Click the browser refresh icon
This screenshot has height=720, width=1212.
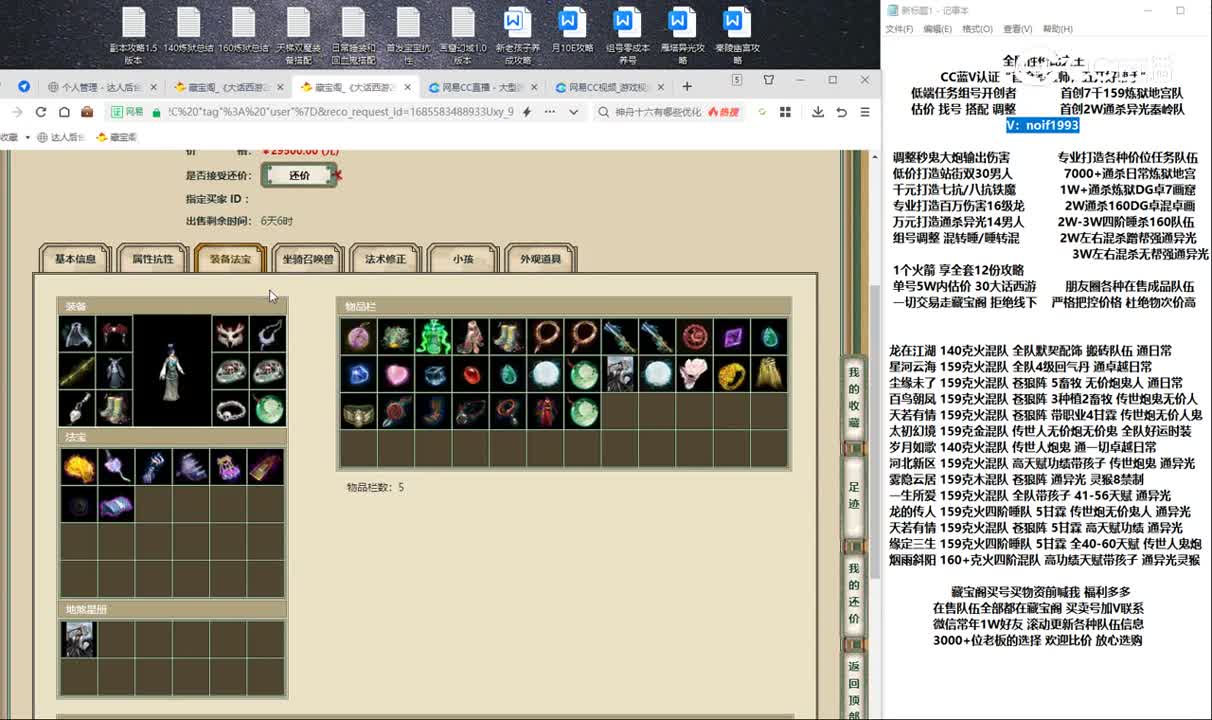pos(38,112)
